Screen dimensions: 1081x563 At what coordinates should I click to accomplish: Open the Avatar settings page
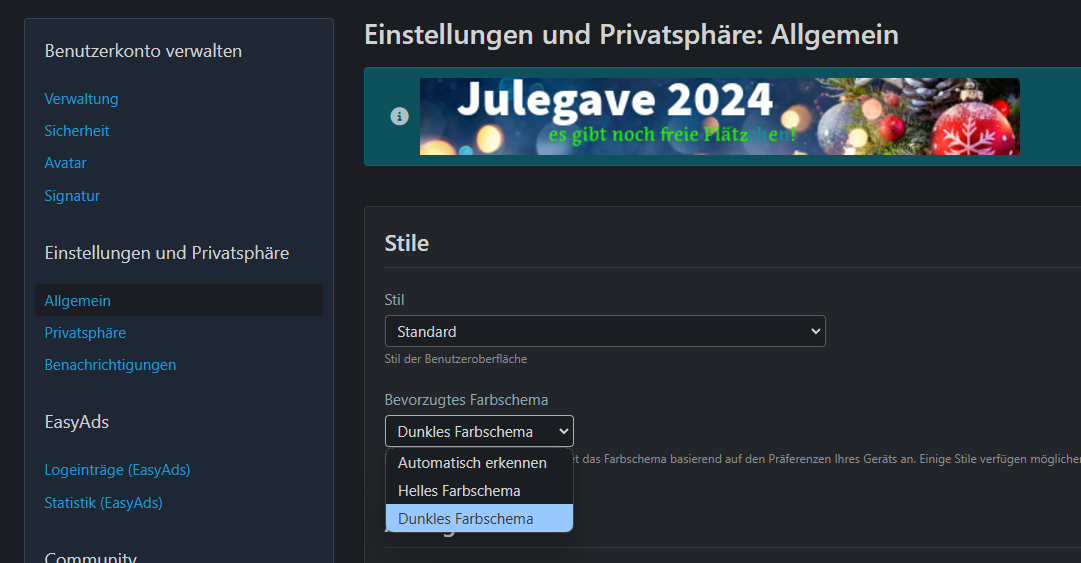coord(65,163)
